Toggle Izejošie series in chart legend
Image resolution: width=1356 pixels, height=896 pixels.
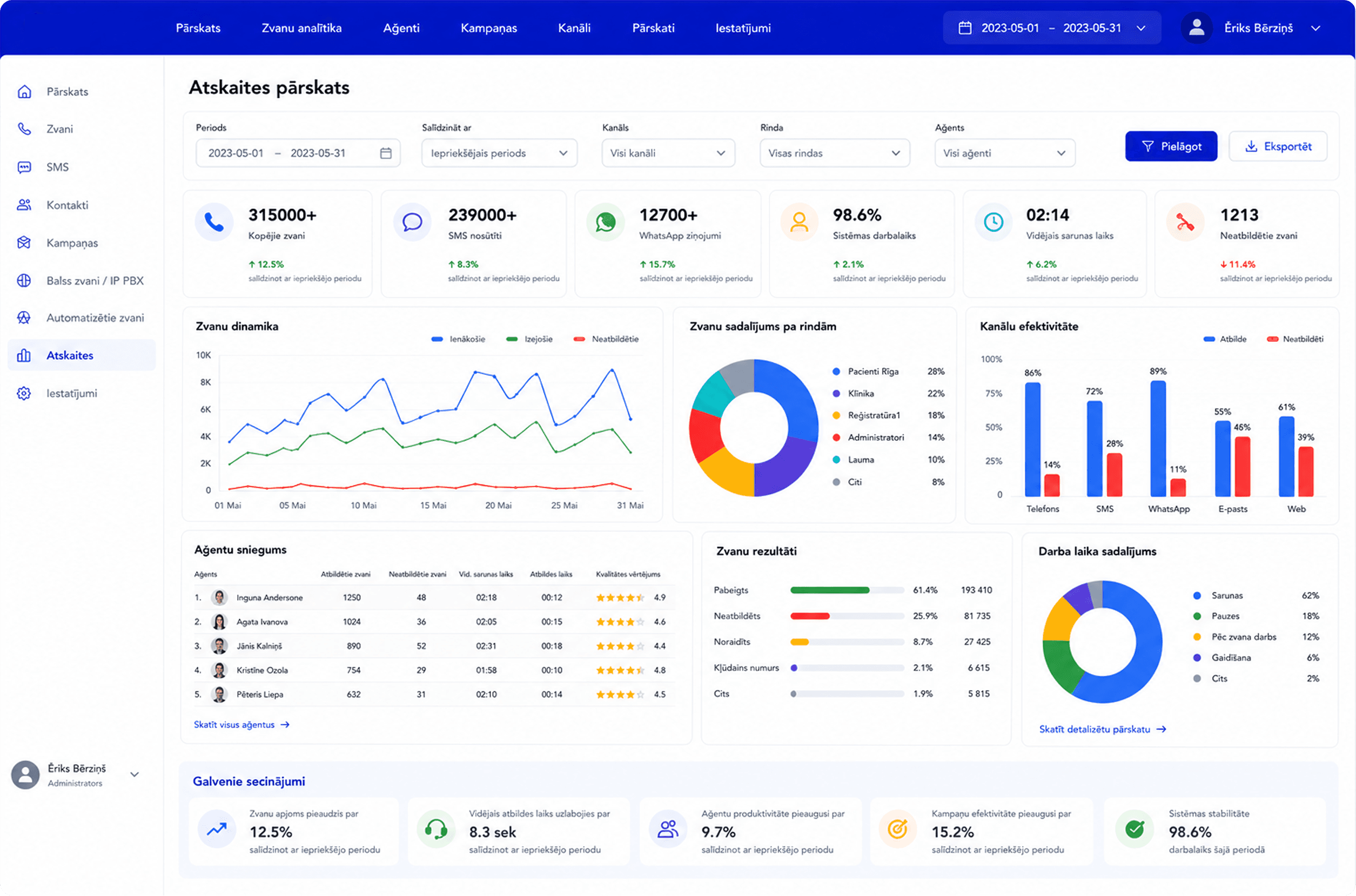point(529,339)
